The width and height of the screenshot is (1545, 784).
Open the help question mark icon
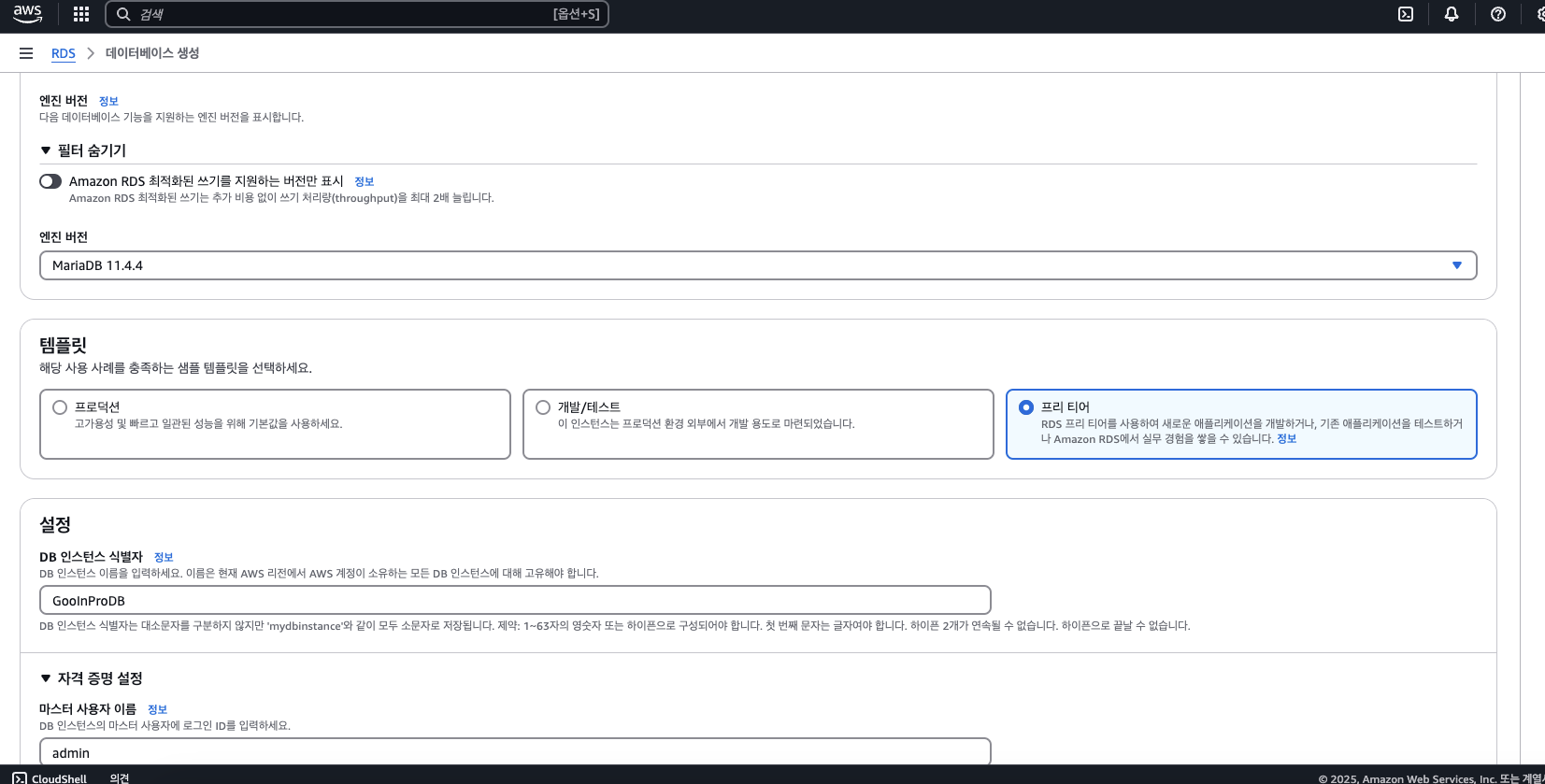(x=1498, y=14)
